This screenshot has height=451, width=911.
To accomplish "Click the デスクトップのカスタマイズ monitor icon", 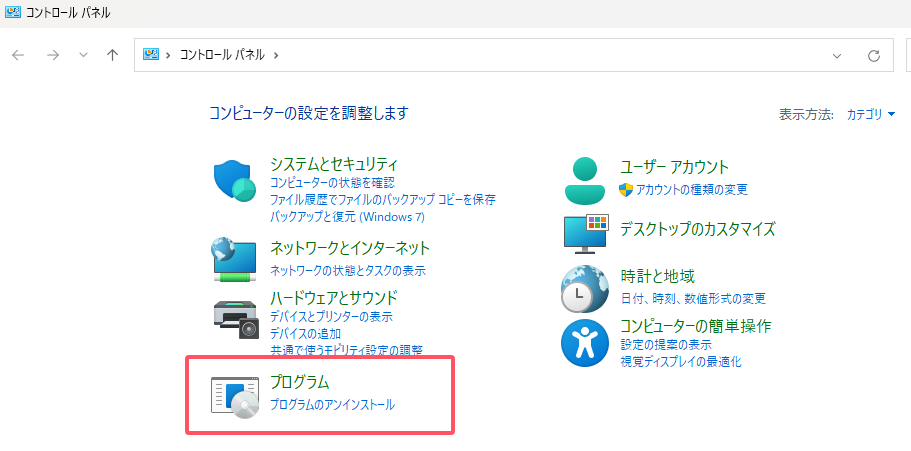I will click(586, 234).
